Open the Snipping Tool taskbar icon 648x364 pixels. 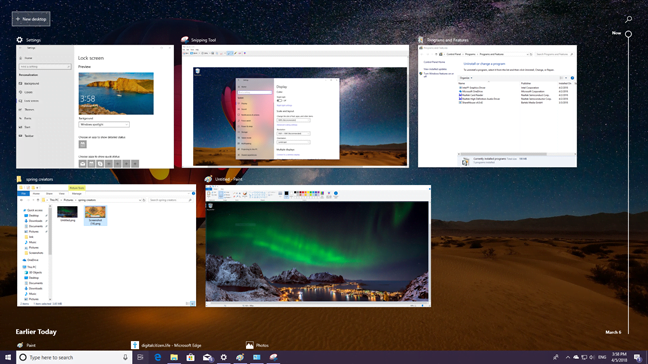tap(273, 357)
